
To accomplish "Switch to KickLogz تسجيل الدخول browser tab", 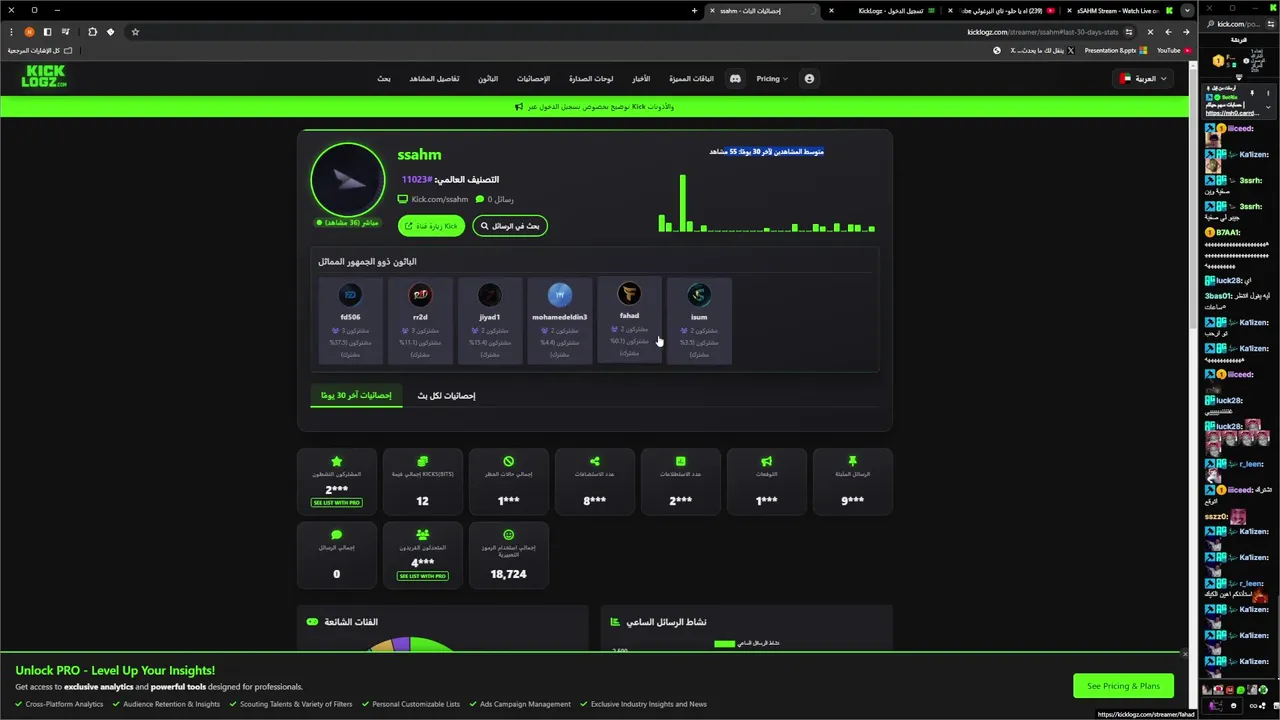I will pyautogui.click(x=890, y=11).
